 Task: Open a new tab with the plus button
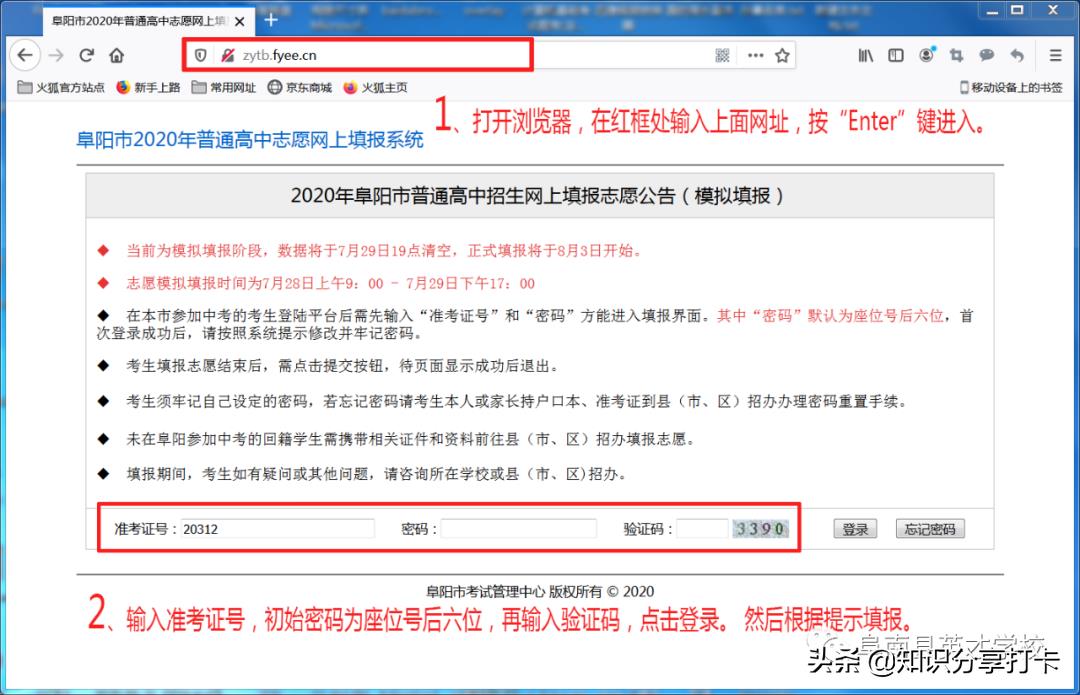click(x=271, y=20)
